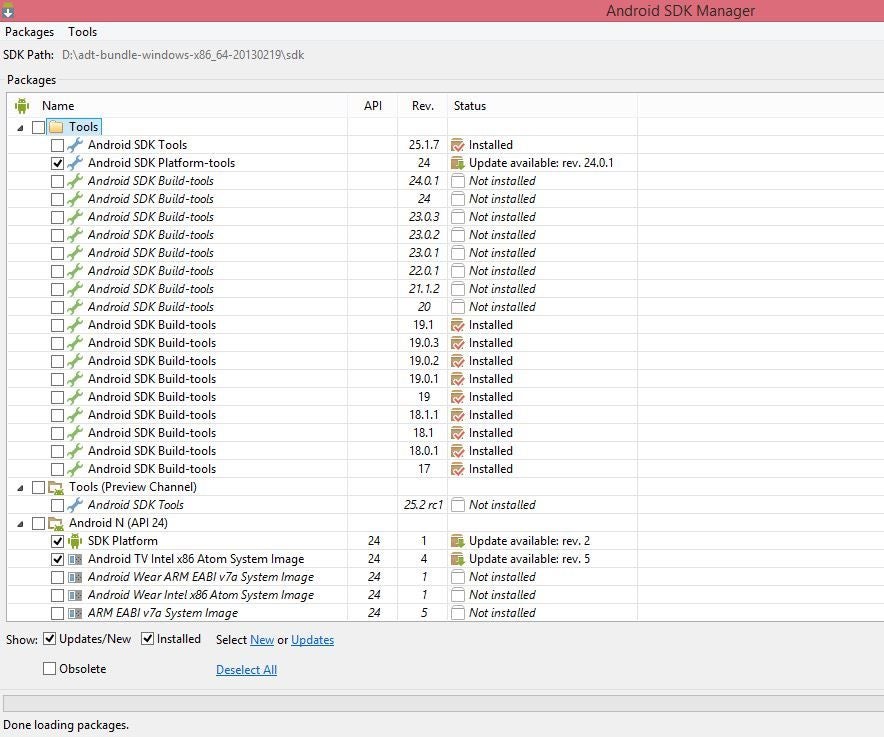Enable the Obsolete checkbox
The width and height of the screenshot is (884, 737).
point(47,668)
